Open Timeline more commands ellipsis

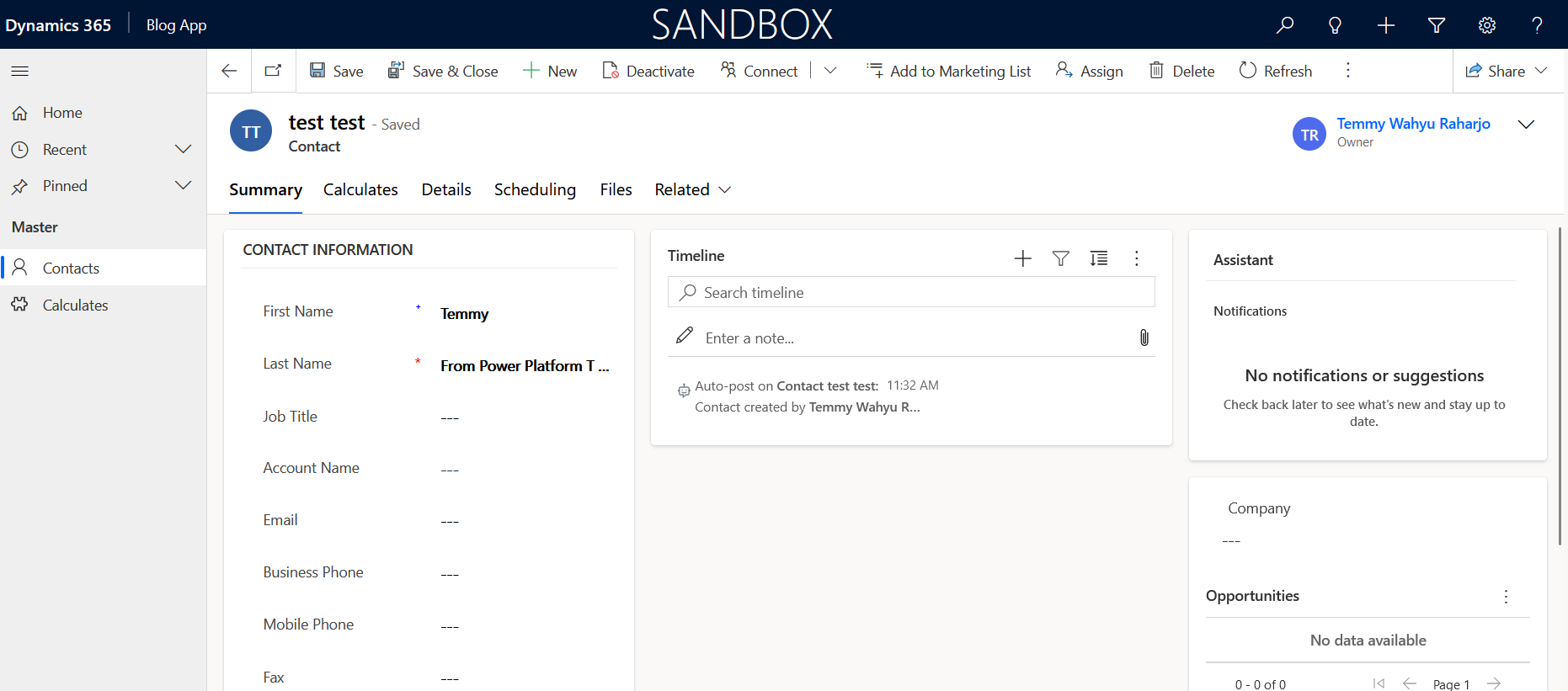1137,258
